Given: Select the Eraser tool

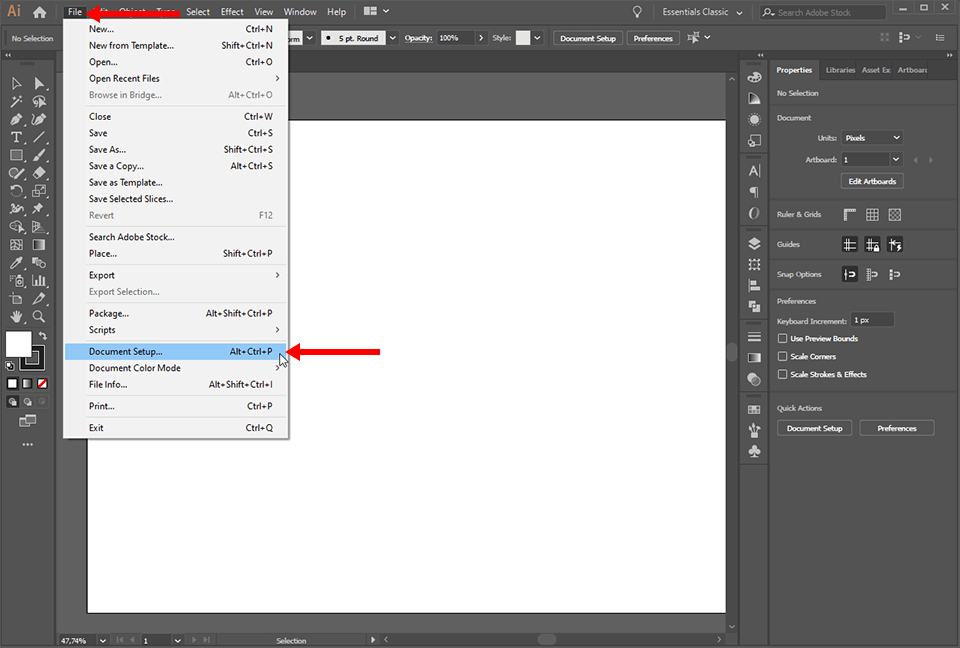Looking at the screenshot, I should [40, 173].
